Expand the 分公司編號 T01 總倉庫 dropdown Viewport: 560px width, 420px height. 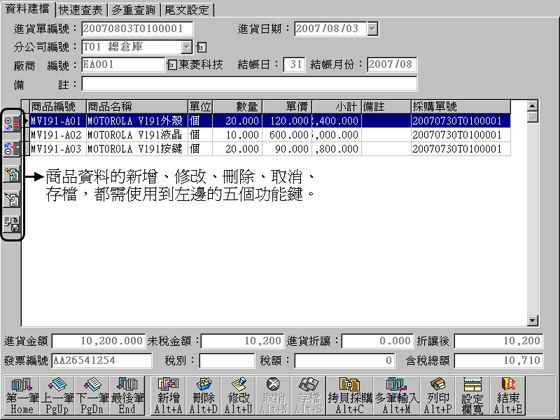186,47
